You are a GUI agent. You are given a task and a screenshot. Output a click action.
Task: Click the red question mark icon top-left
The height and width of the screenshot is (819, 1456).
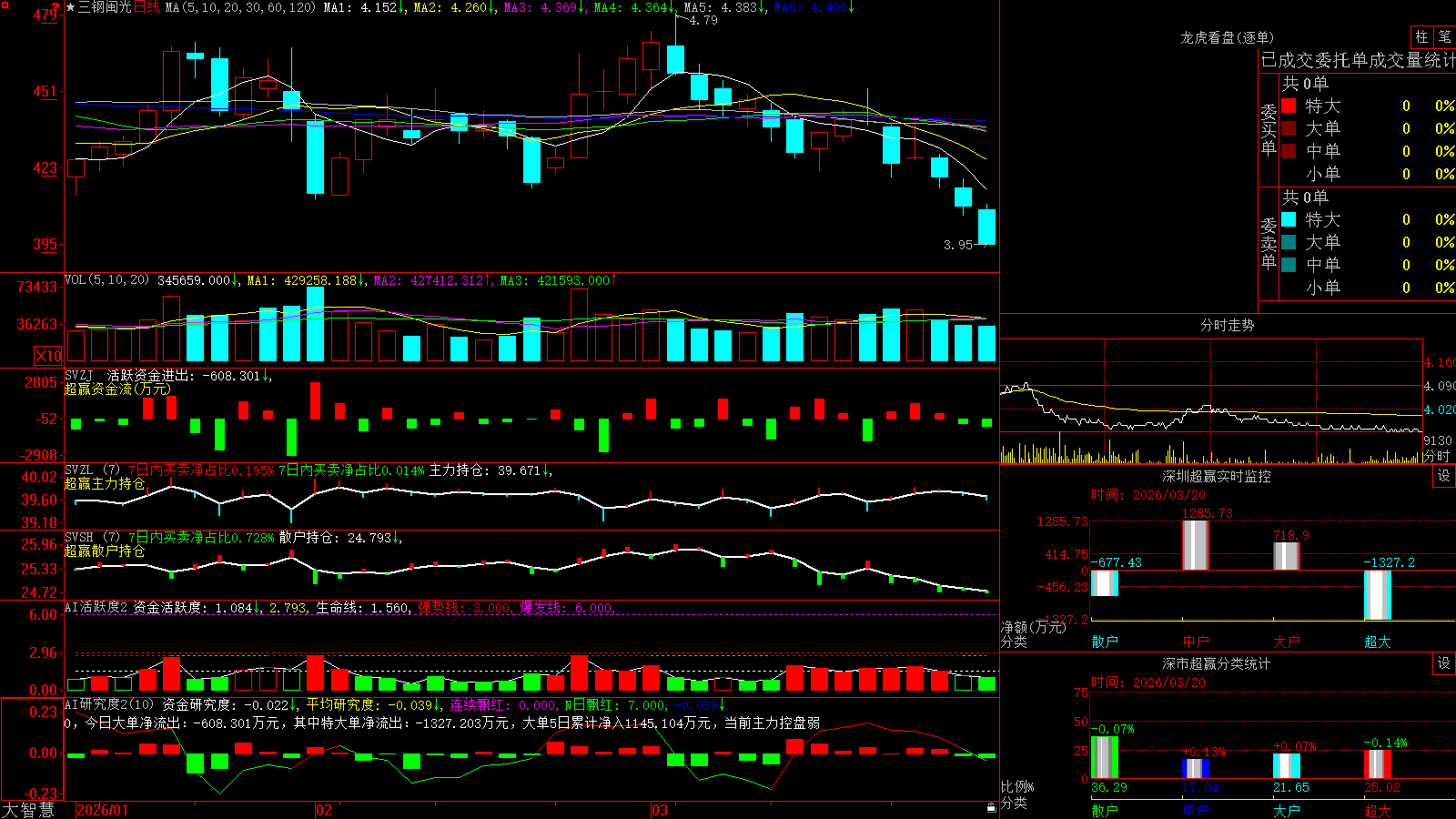[x=56, y=7]
